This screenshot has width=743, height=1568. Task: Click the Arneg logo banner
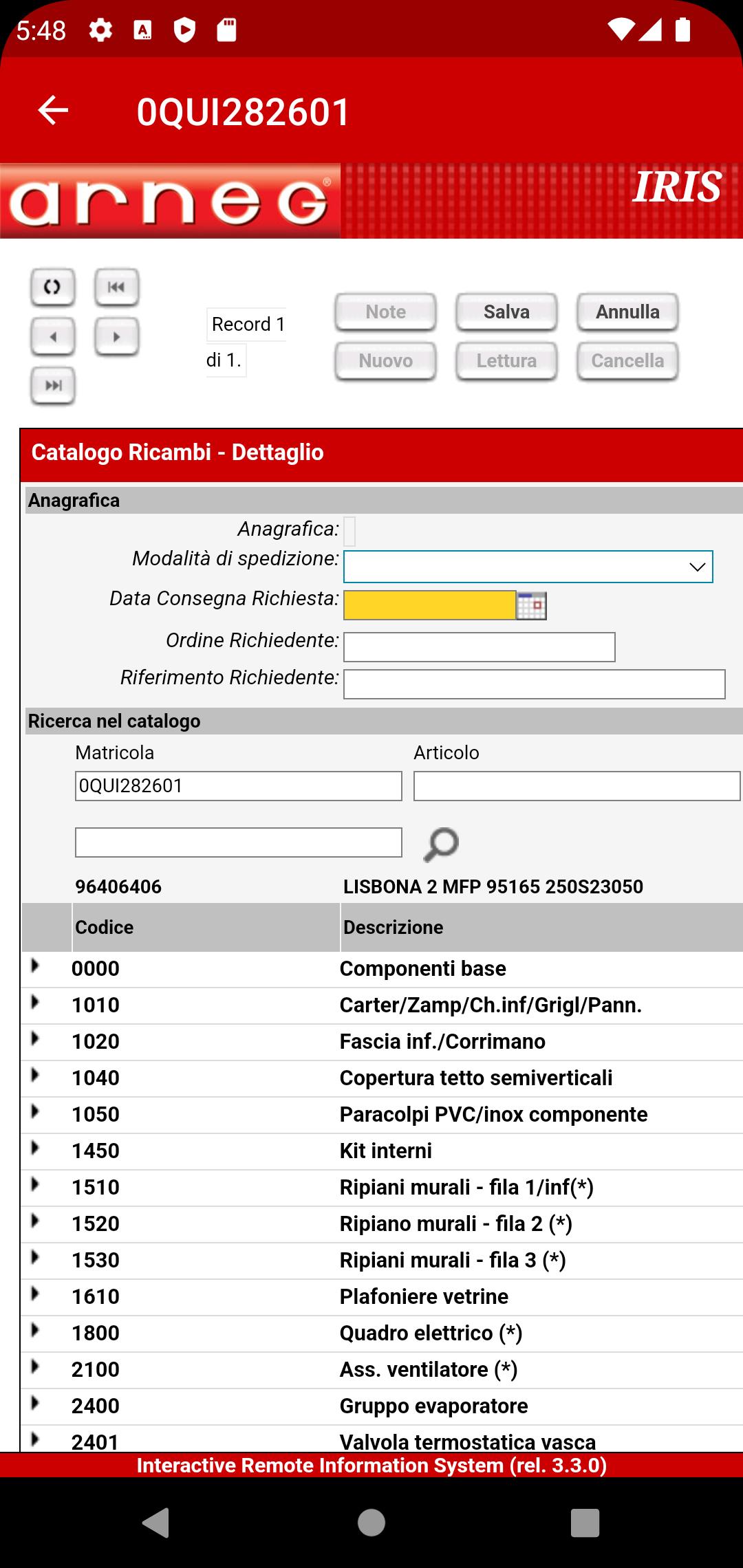pos(170,201)
